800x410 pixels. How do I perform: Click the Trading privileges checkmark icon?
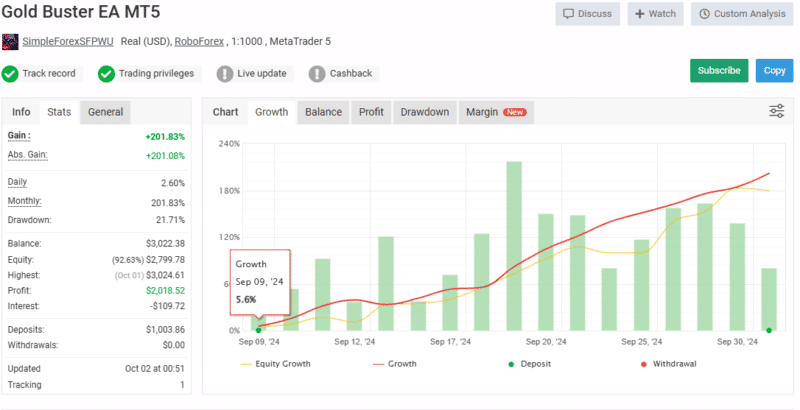pyautogui.click(x=107, y=73)
